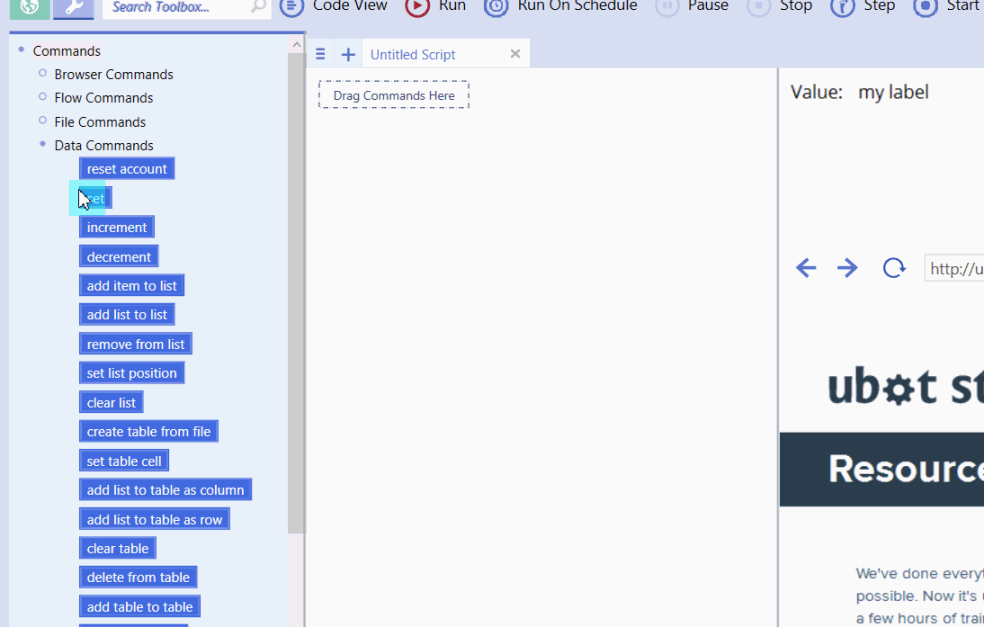Refresh the embedded browser page
The height and width of the screenshot is (627, 984).
click(894, 268)
